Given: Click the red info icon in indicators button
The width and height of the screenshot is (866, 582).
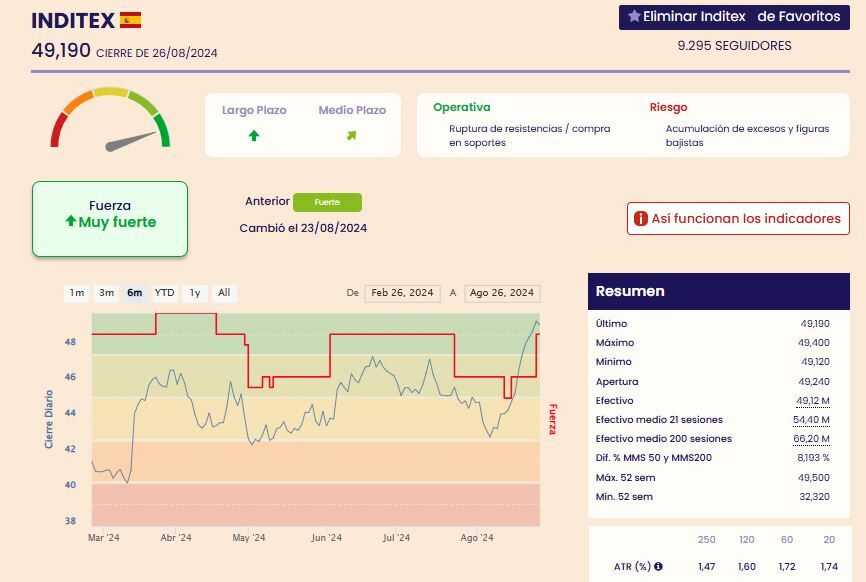Looking at the screenshot, I should 640,219.
